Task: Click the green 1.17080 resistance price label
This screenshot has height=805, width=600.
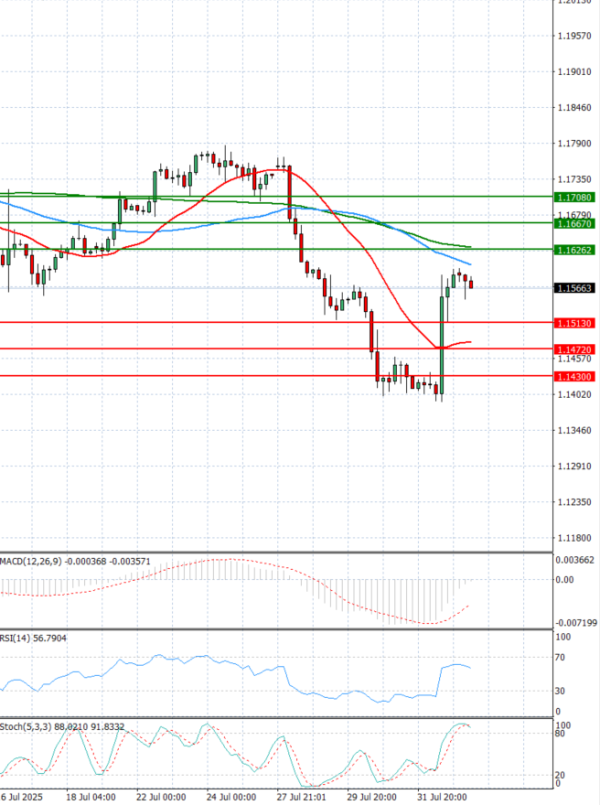Action: (574, 197)
